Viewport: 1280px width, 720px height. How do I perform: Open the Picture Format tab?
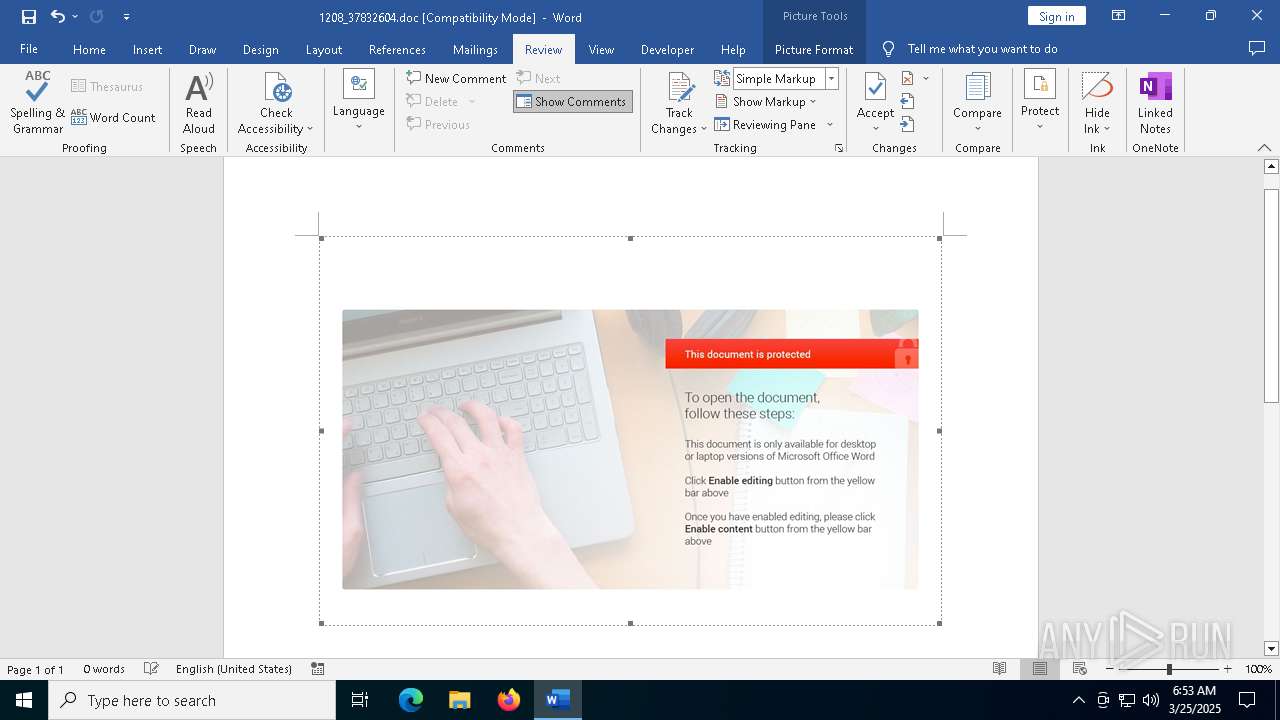click(x=814, y=49)
